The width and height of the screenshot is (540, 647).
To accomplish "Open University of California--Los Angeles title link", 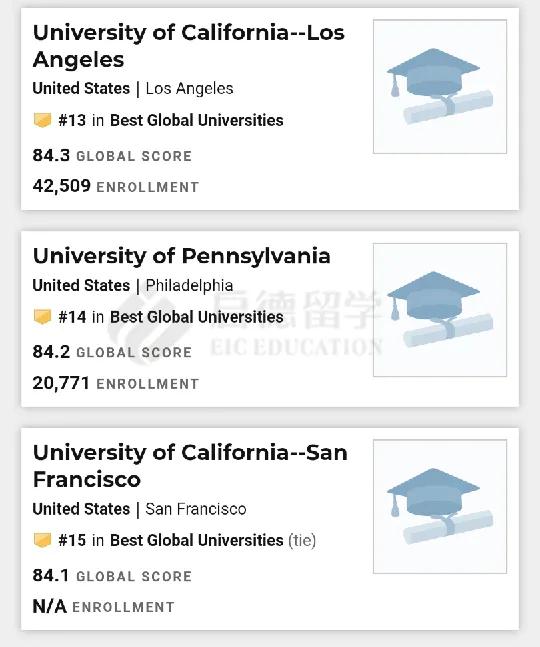I will [x=189, y=46].
